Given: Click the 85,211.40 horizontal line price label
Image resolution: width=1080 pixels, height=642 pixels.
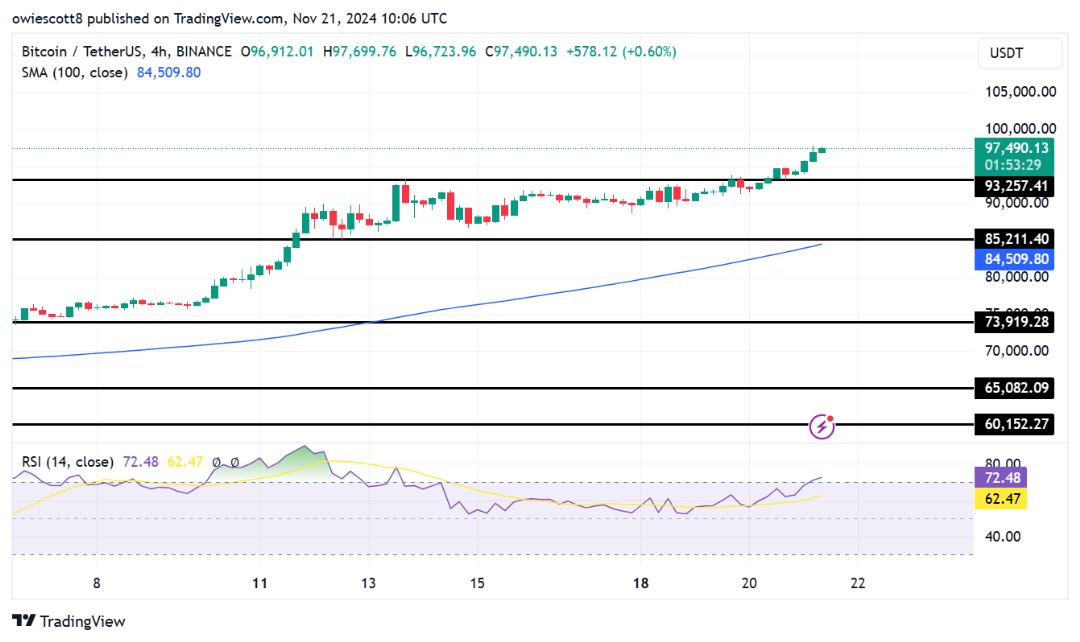Looking at the screenshot, I should pos(1014,239).
